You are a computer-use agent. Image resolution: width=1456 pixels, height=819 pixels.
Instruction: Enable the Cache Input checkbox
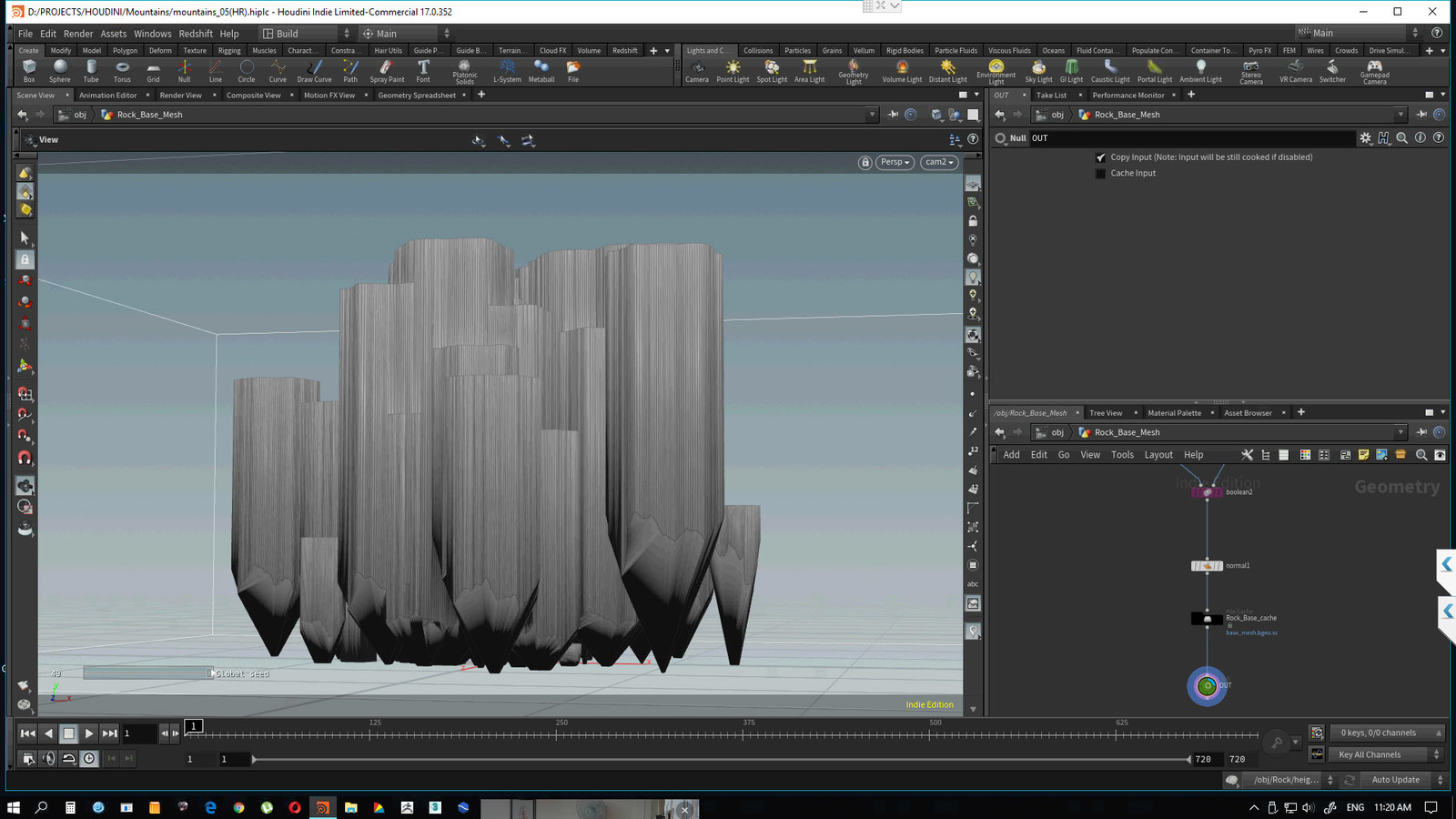tap(1101, 173)
